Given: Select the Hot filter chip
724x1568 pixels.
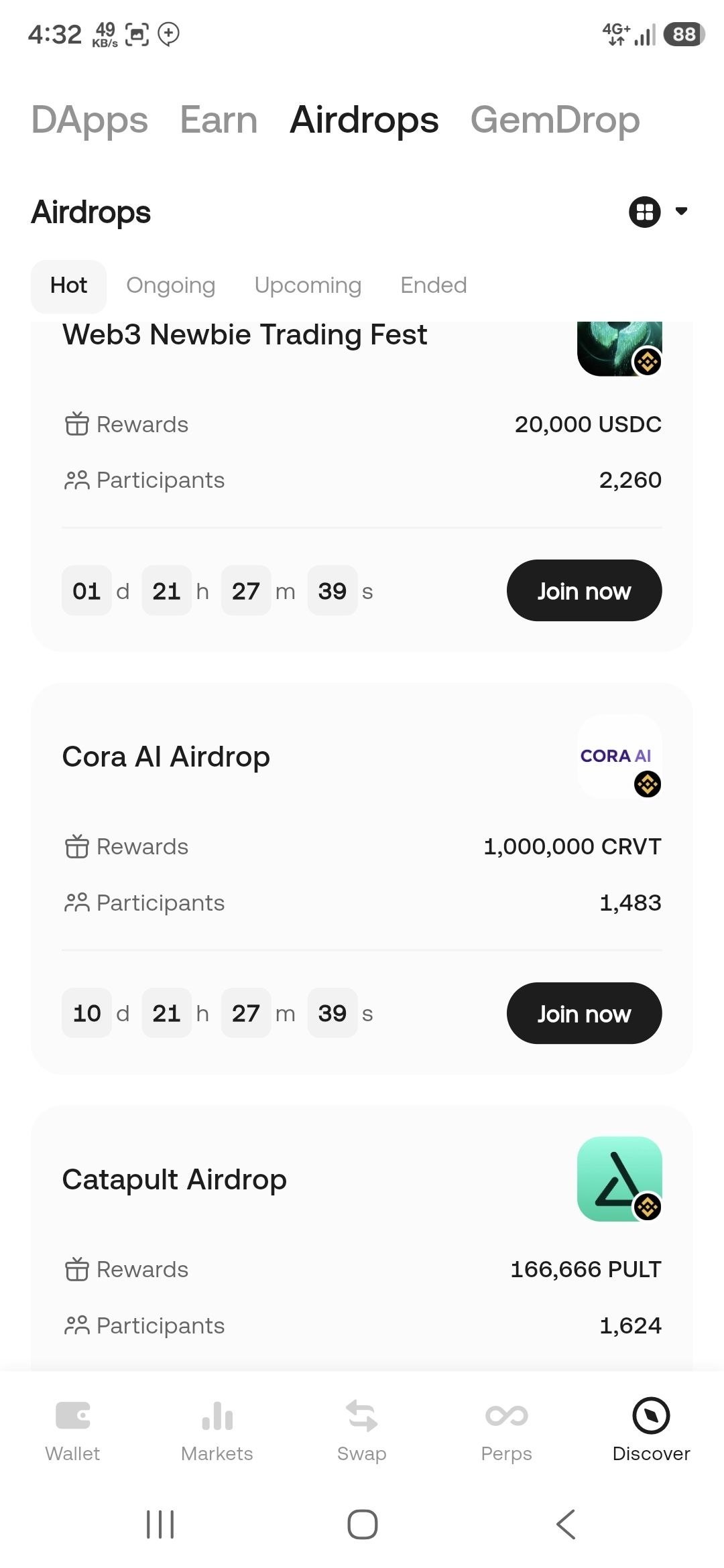Looking at the screenshot, I should coord(68,286).
